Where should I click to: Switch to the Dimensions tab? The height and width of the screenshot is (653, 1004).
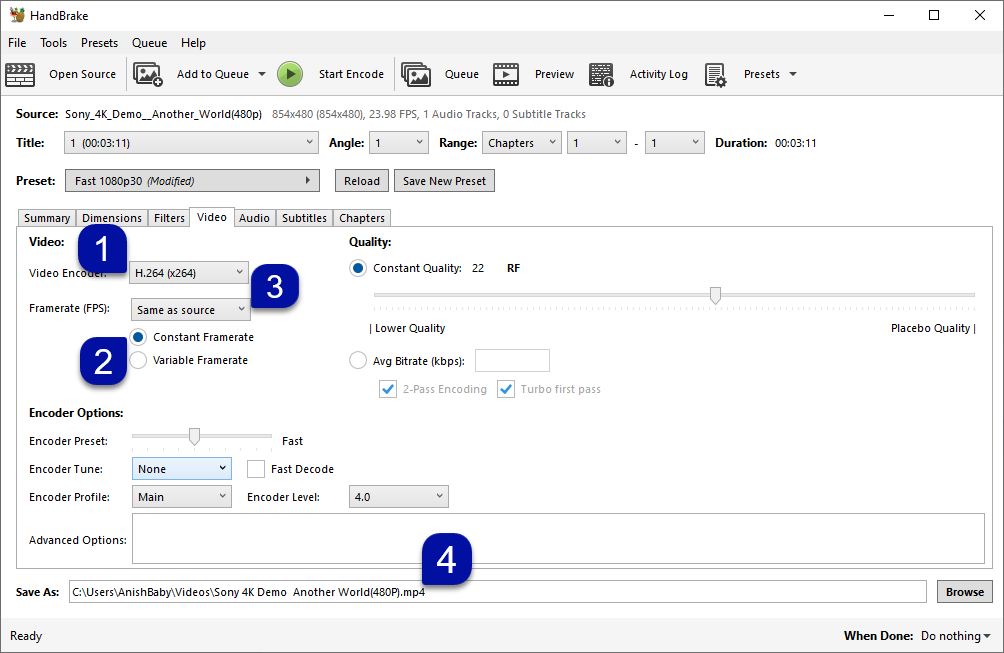112,218
